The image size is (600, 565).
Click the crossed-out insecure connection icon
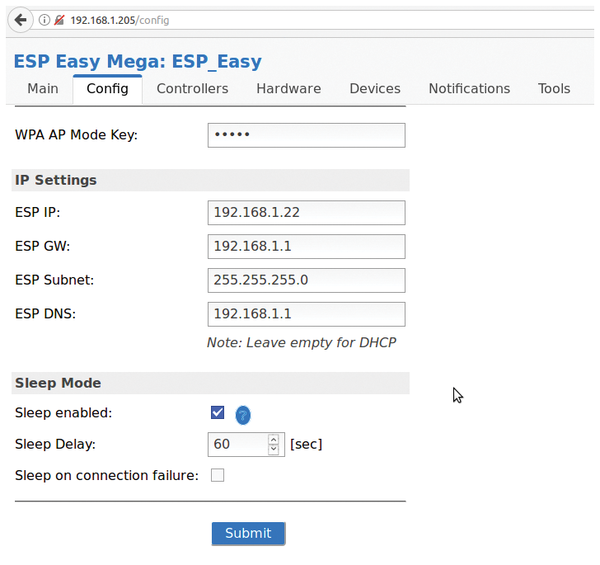pyautogui.click(x=59, y=20)
